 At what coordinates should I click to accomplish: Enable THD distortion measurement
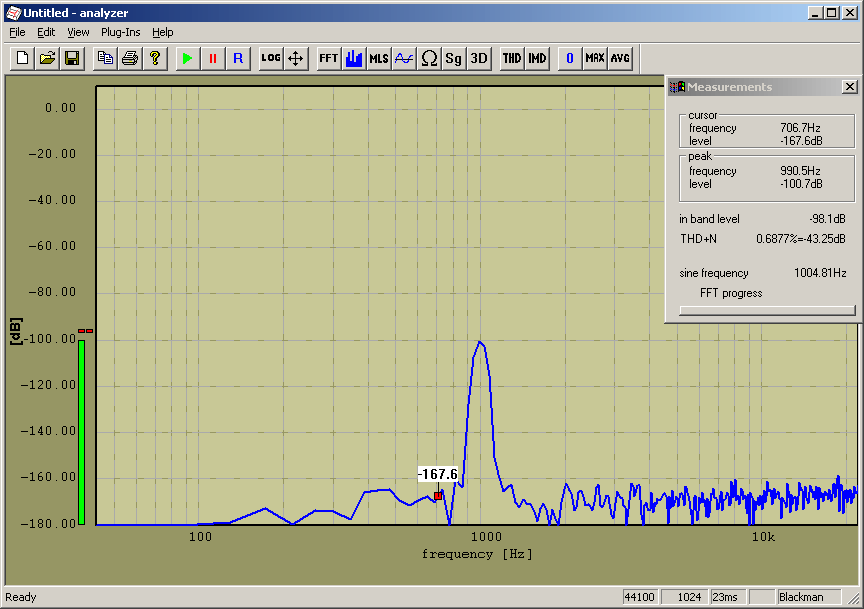512,58
